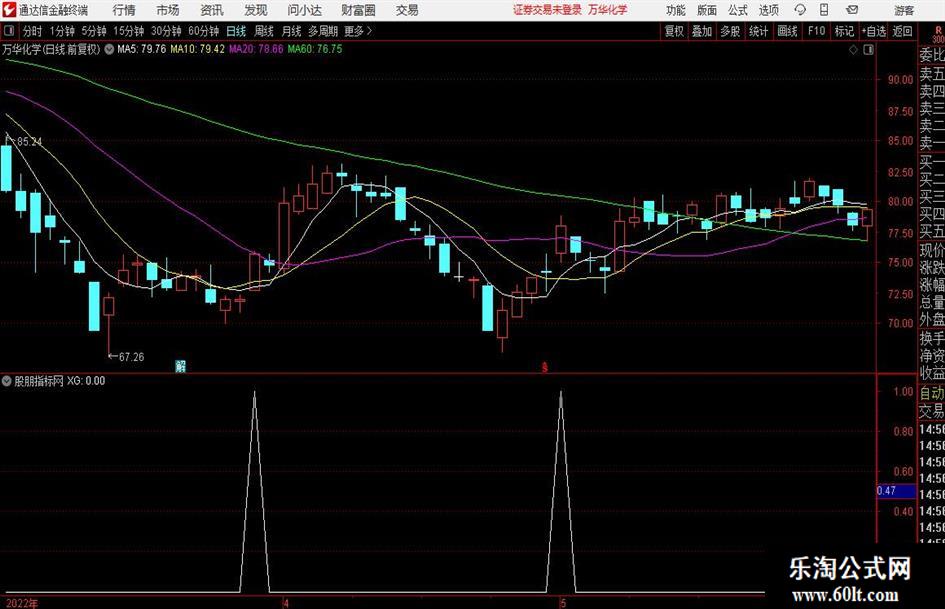The height and width of the screenshot is (609, 945).
Task: Click the MA20: 78.66 label
Action: tap(256, 49)
